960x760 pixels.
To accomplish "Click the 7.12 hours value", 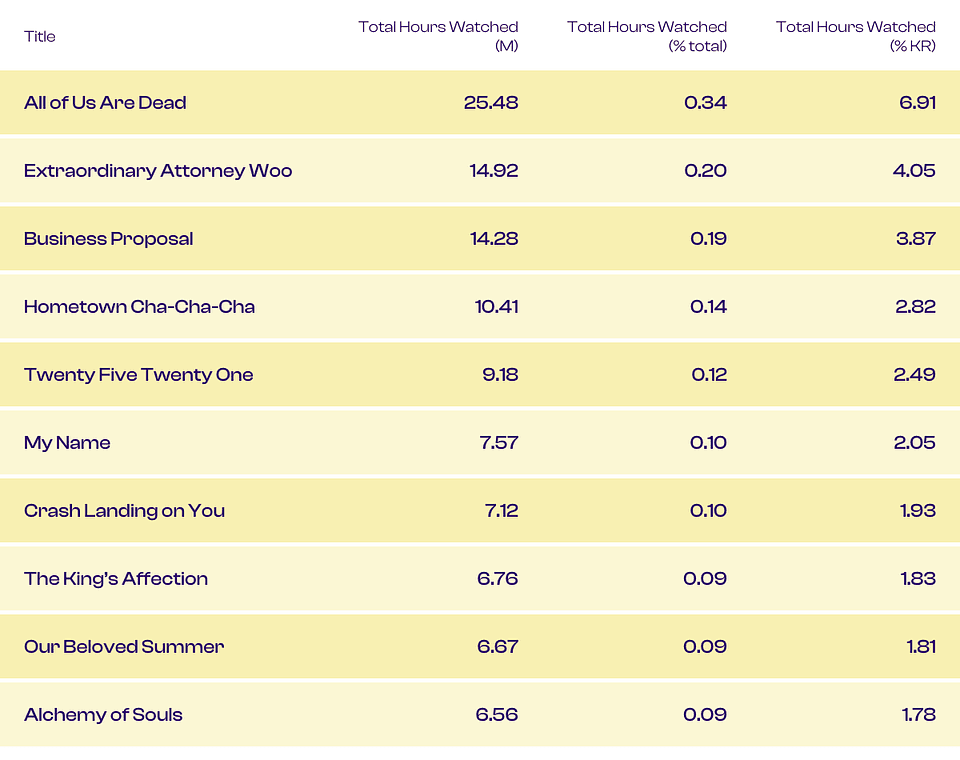I will coord(501,510).
